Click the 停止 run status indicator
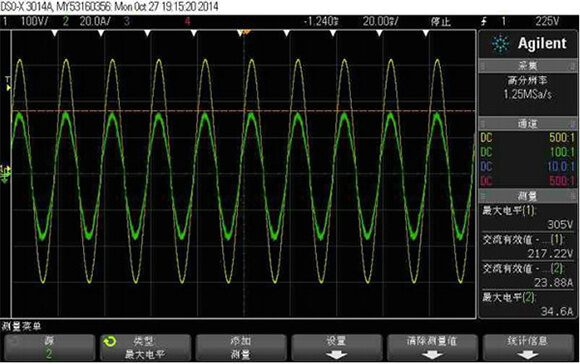580x364 pixels. (440, 22)
